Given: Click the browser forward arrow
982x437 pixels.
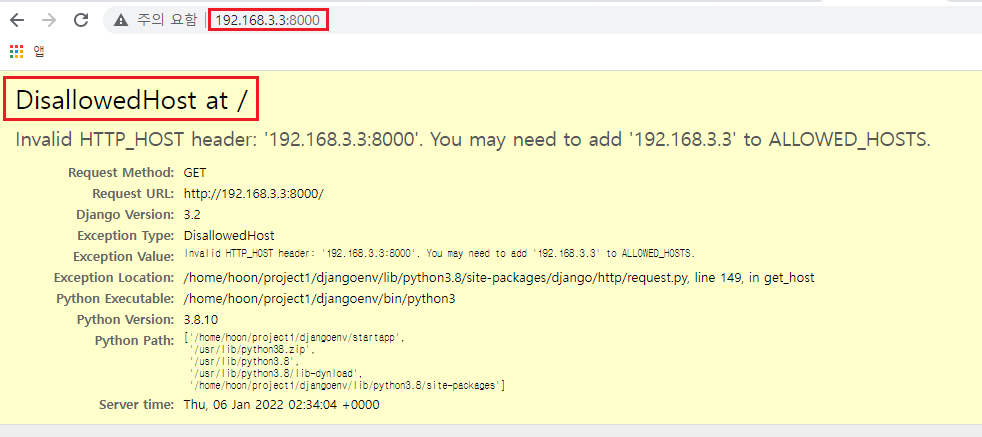Looking at the screenshot, I should click(x=49, y=20).
